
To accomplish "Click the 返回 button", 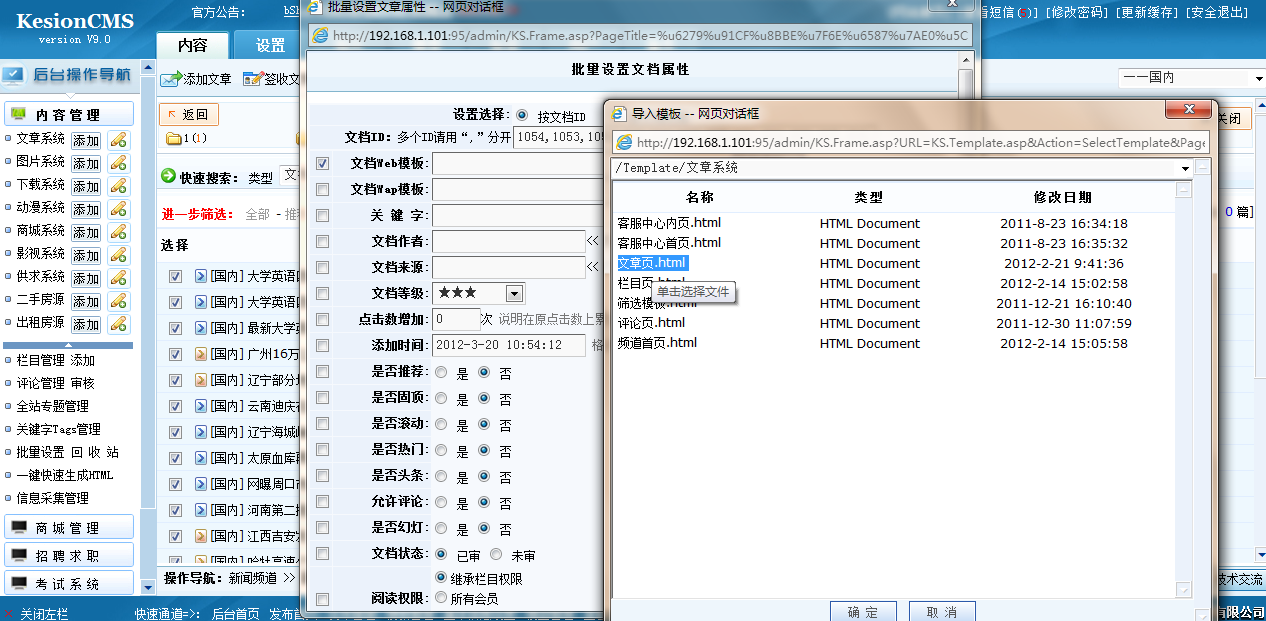I will 188,115.
